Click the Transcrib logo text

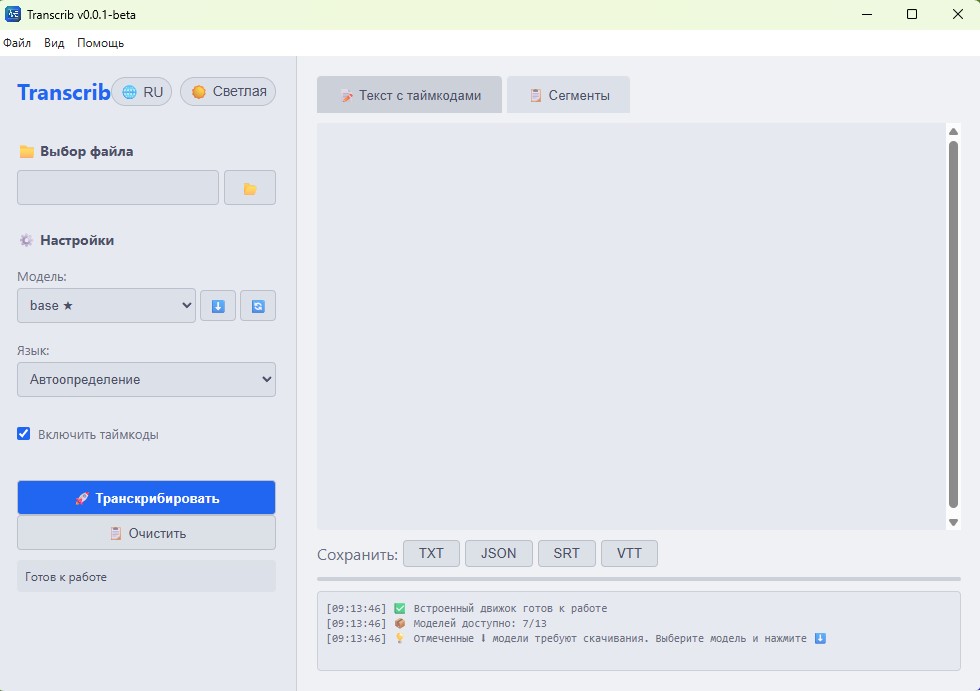[x=64, y=92]
